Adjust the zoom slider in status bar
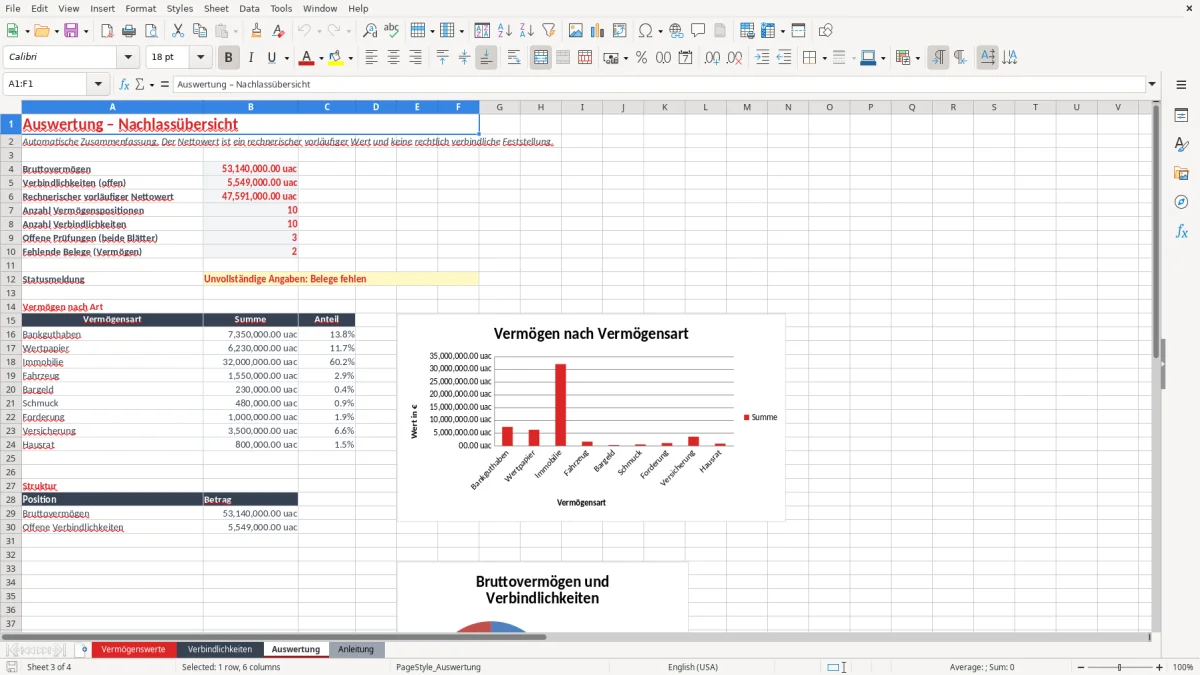Viewport: 1200px width, 675px height. coord(1119,667)
